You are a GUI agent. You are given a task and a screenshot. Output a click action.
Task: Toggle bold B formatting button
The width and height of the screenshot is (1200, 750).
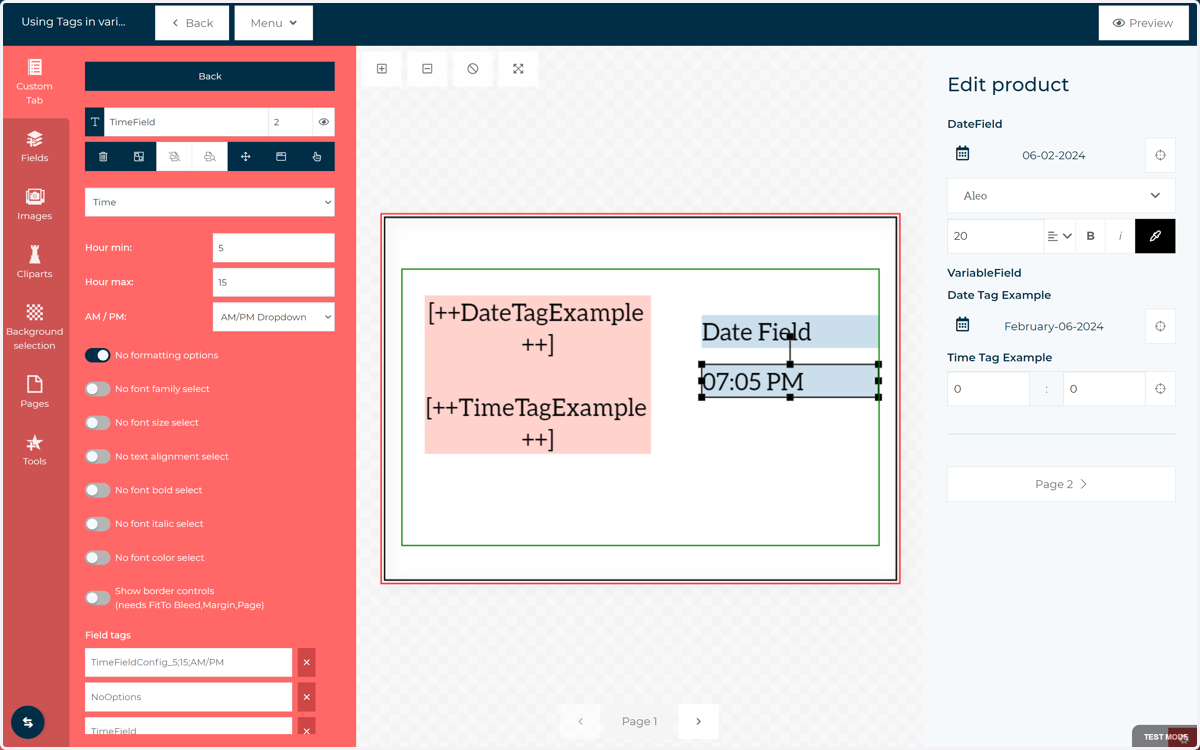1090,236
